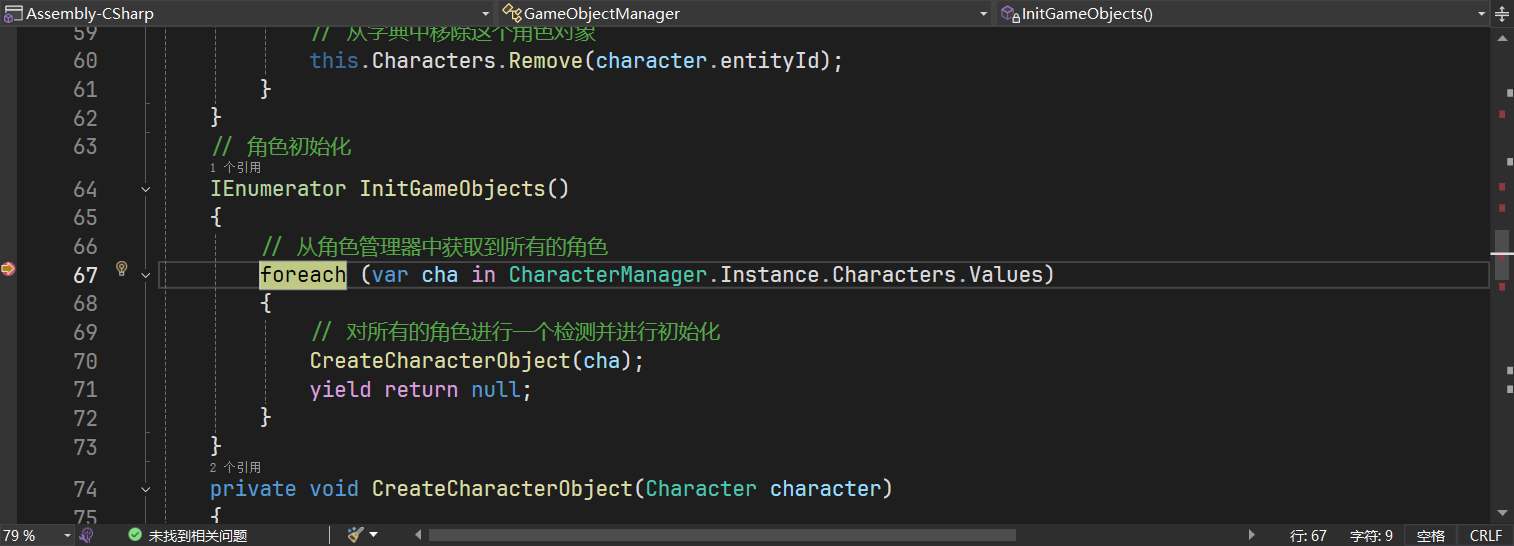Image resolution: width=1514 pixels, height=546 pixels.
Task: Toggle the breakpoint on line 67
Action: pyautogui.click(x=8, y=268)
